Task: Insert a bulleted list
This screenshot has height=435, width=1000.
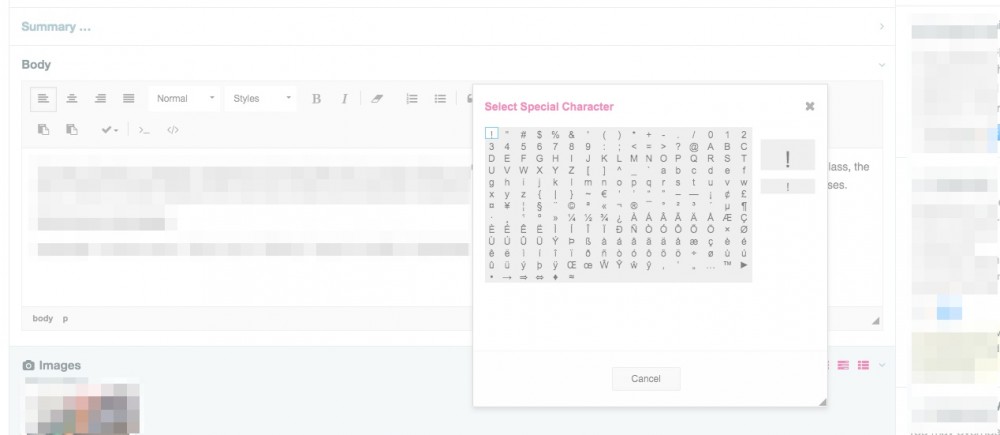Action: [439, 99]
